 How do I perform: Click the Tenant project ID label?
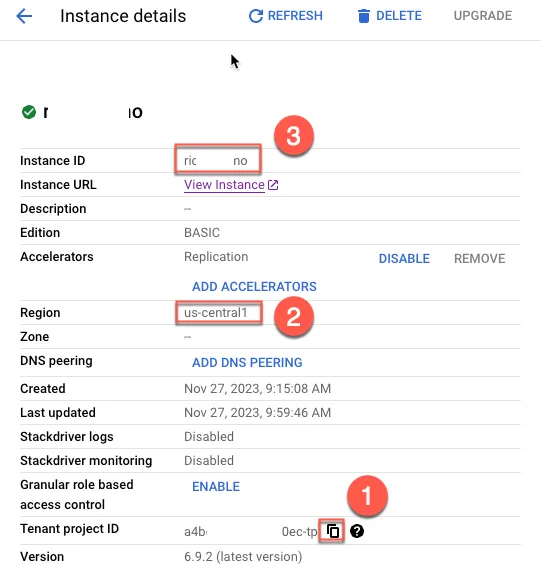pyautogui.click(x=69, y=529)
